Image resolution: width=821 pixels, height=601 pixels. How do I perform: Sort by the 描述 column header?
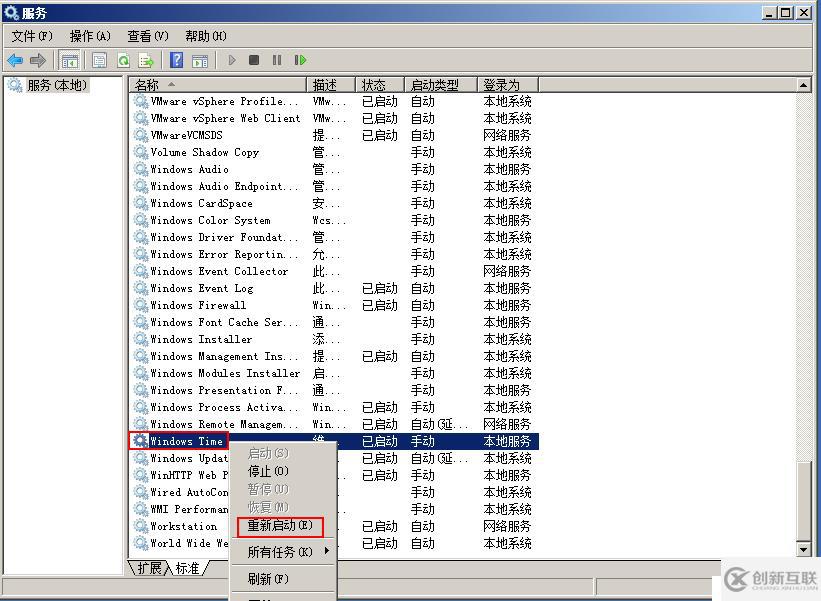tap(331, 85)
